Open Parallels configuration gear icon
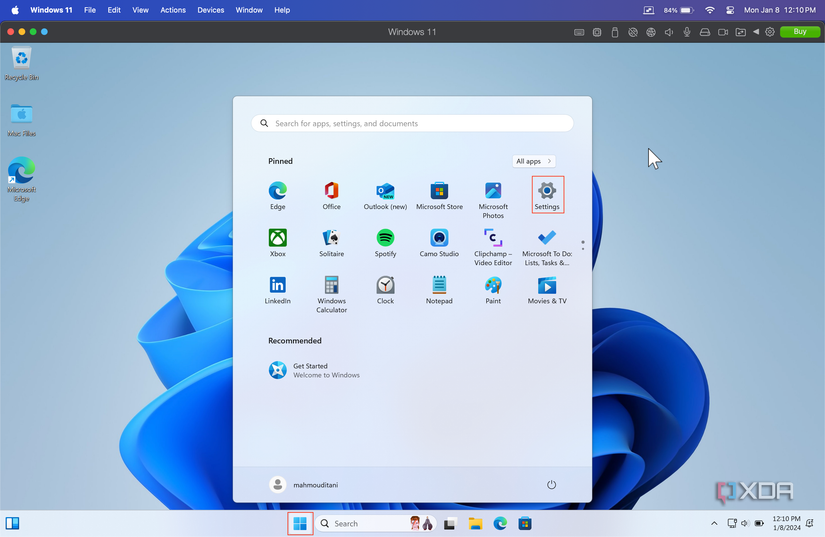 (770, 32)
